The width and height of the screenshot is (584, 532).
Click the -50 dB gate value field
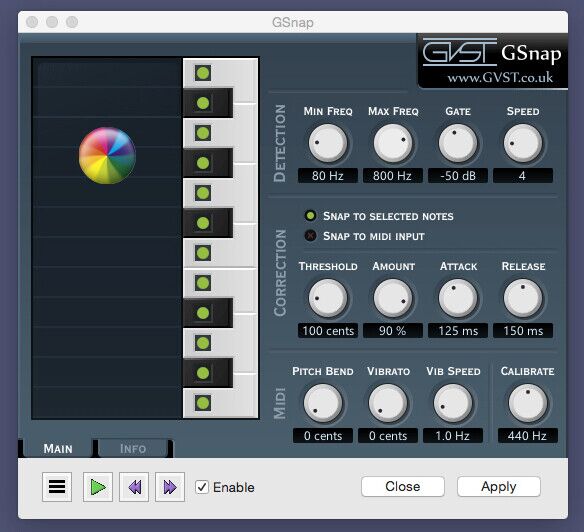(x=458, y=175)
